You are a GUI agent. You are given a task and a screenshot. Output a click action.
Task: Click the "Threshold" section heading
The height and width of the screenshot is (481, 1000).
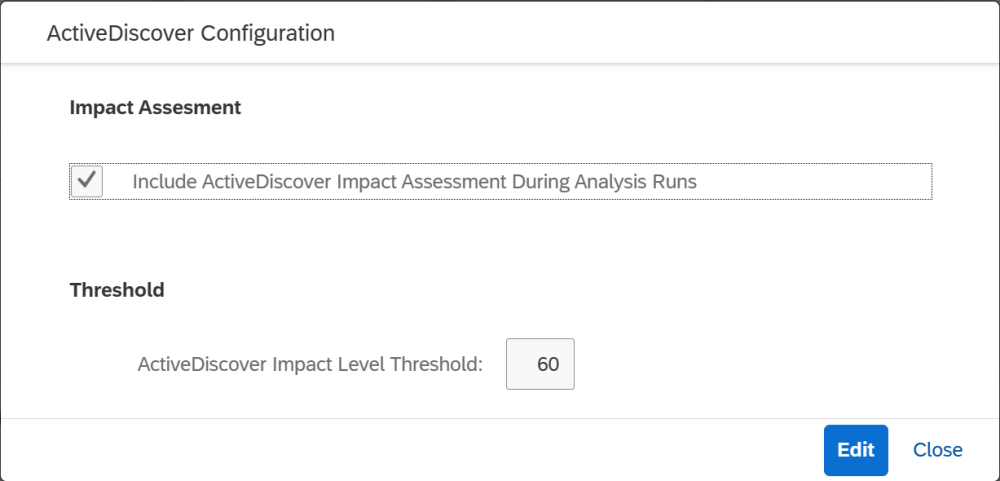(117, 291)
